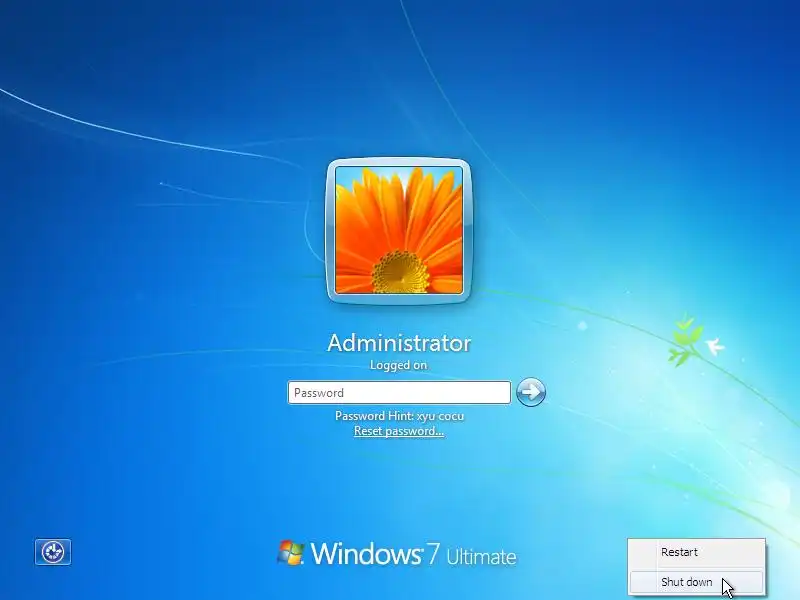Click the Administrator user name

(x=399, y=343)
